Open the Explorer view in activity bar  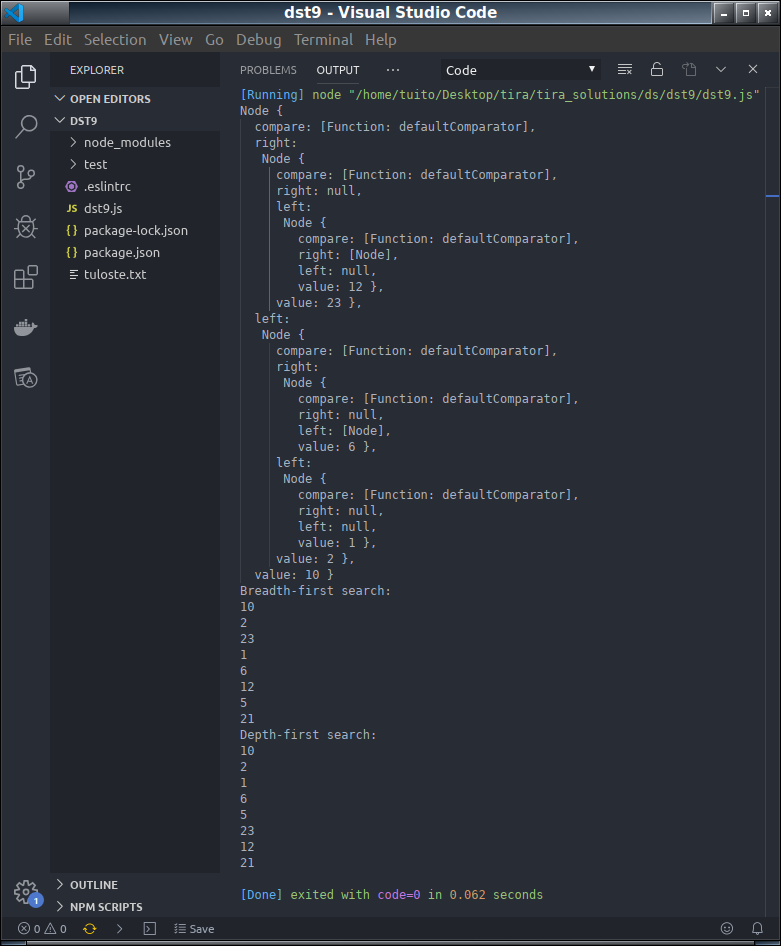click(25, 77)
